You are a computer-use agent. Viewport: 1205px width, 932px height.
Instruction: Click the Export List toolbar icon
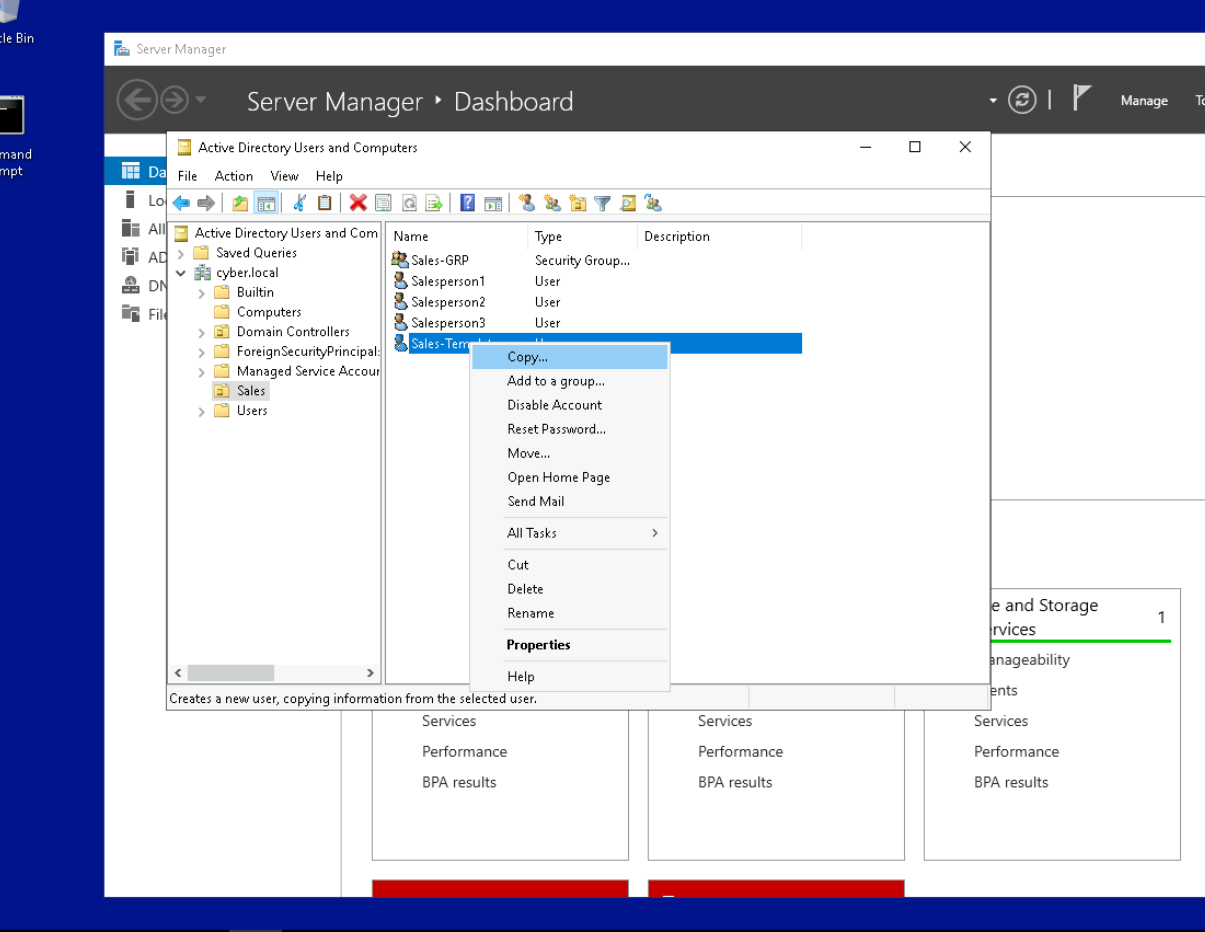[x=434, y=203]
